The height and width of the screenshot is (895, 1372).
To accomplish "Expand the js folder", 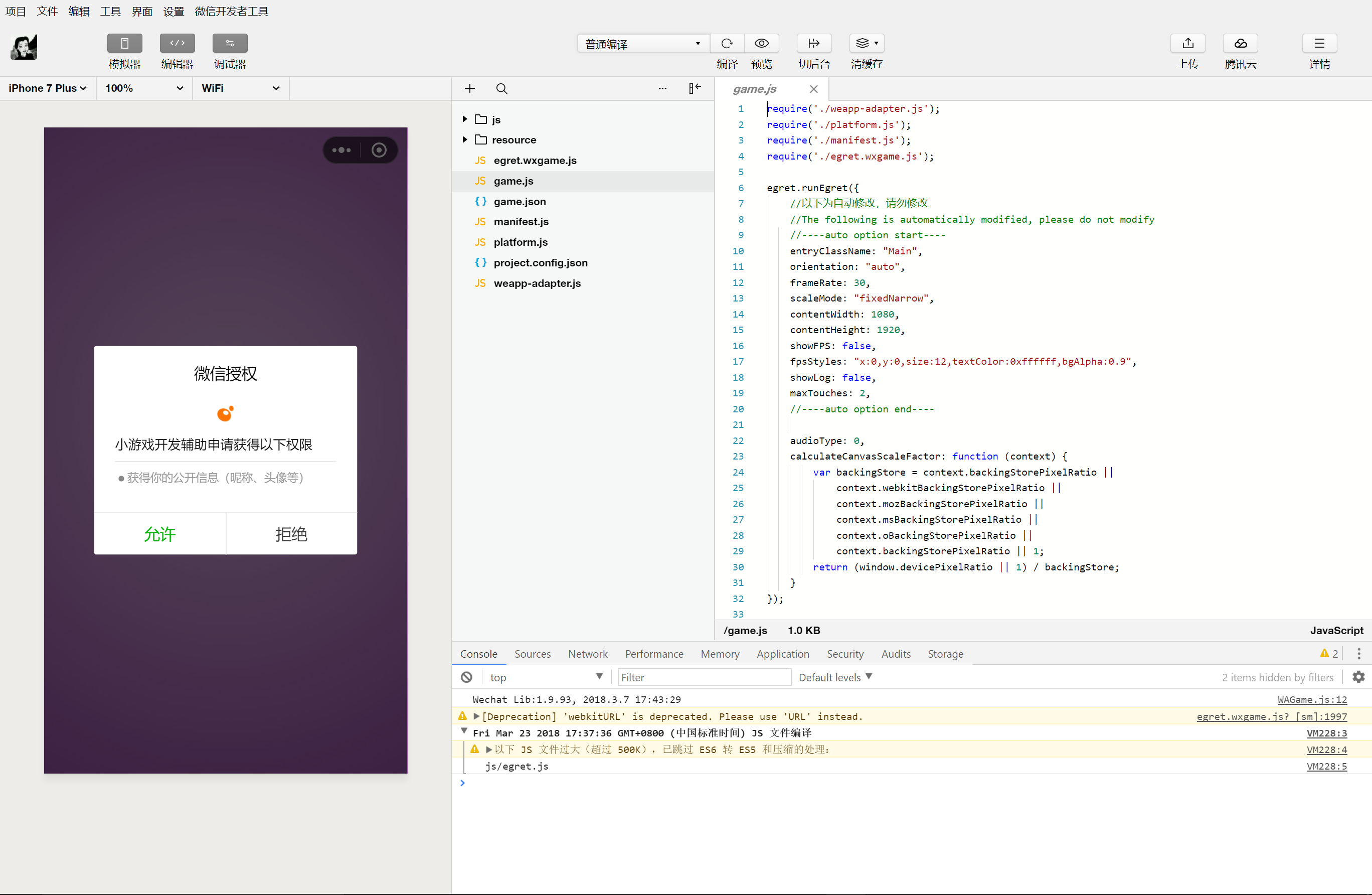I will 465,119.
